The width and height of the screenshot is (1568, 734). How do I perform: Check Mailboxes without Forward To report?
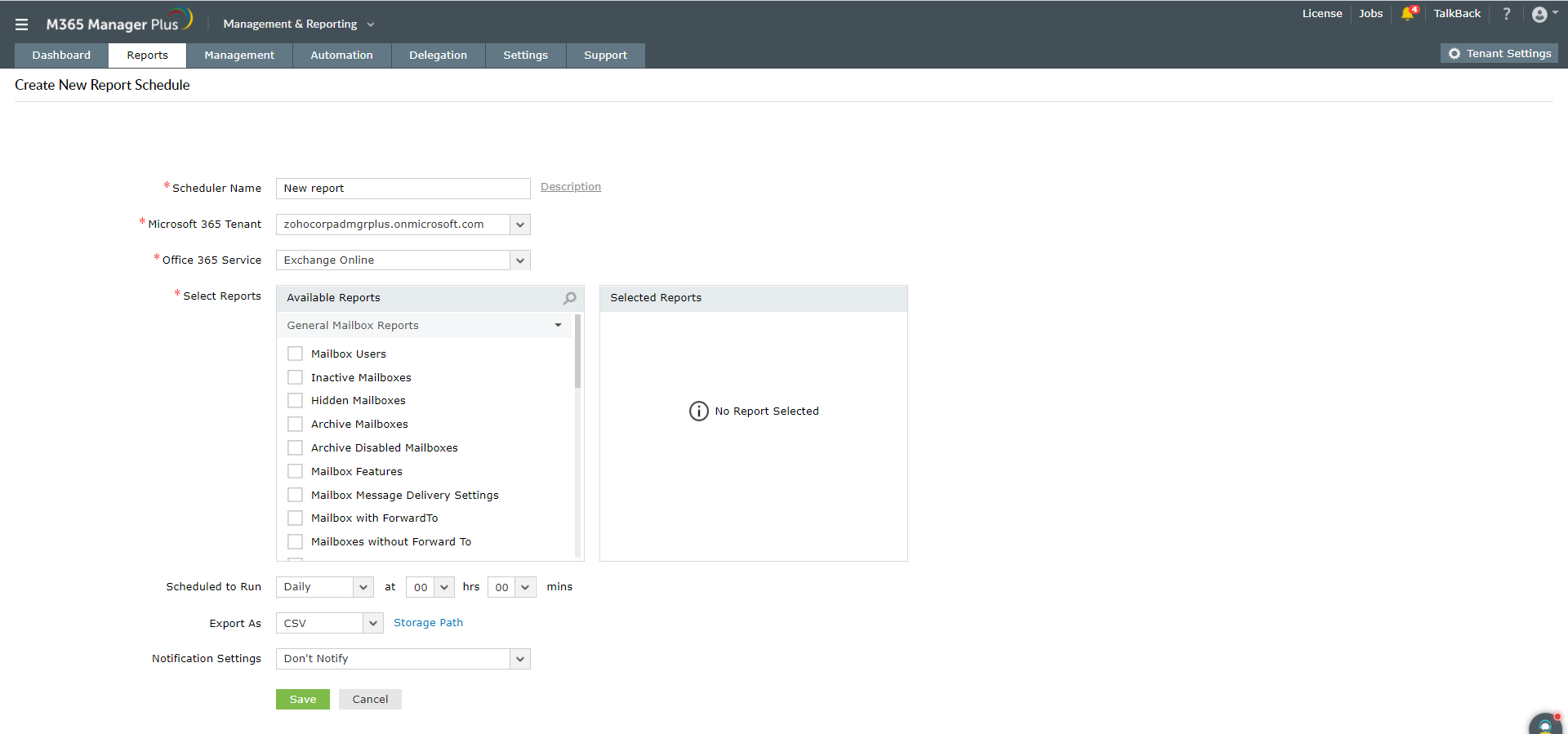tap(295, 541)
